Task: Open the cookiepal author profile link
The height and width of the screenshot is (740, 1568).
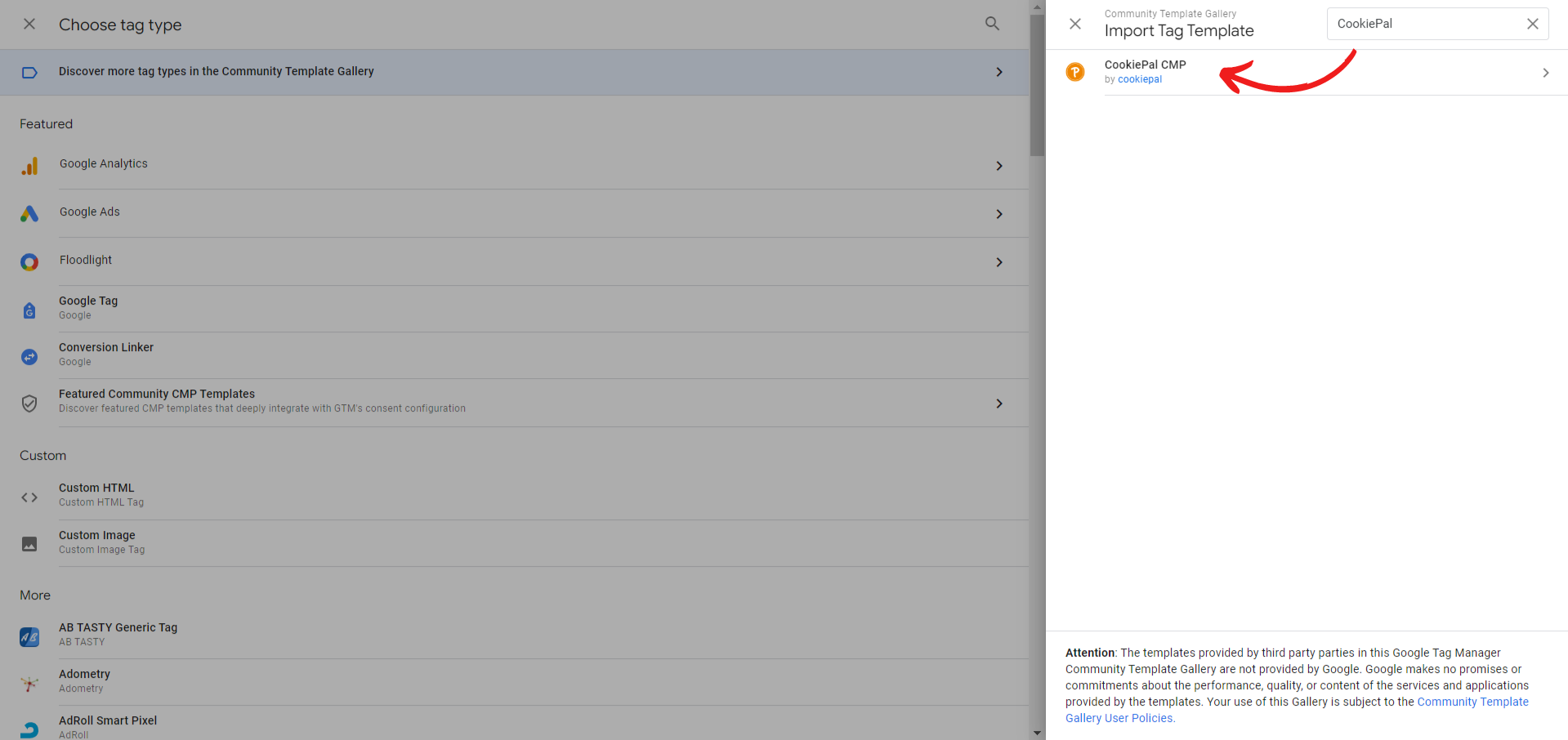Action: [x=1139, y=79]
